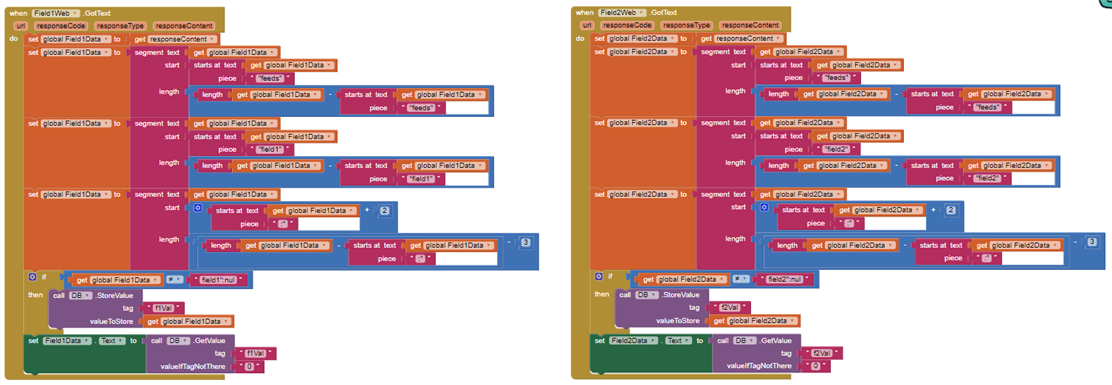Open DB dropdown in StoreValue call with f2Val tag

click(647, 295)
